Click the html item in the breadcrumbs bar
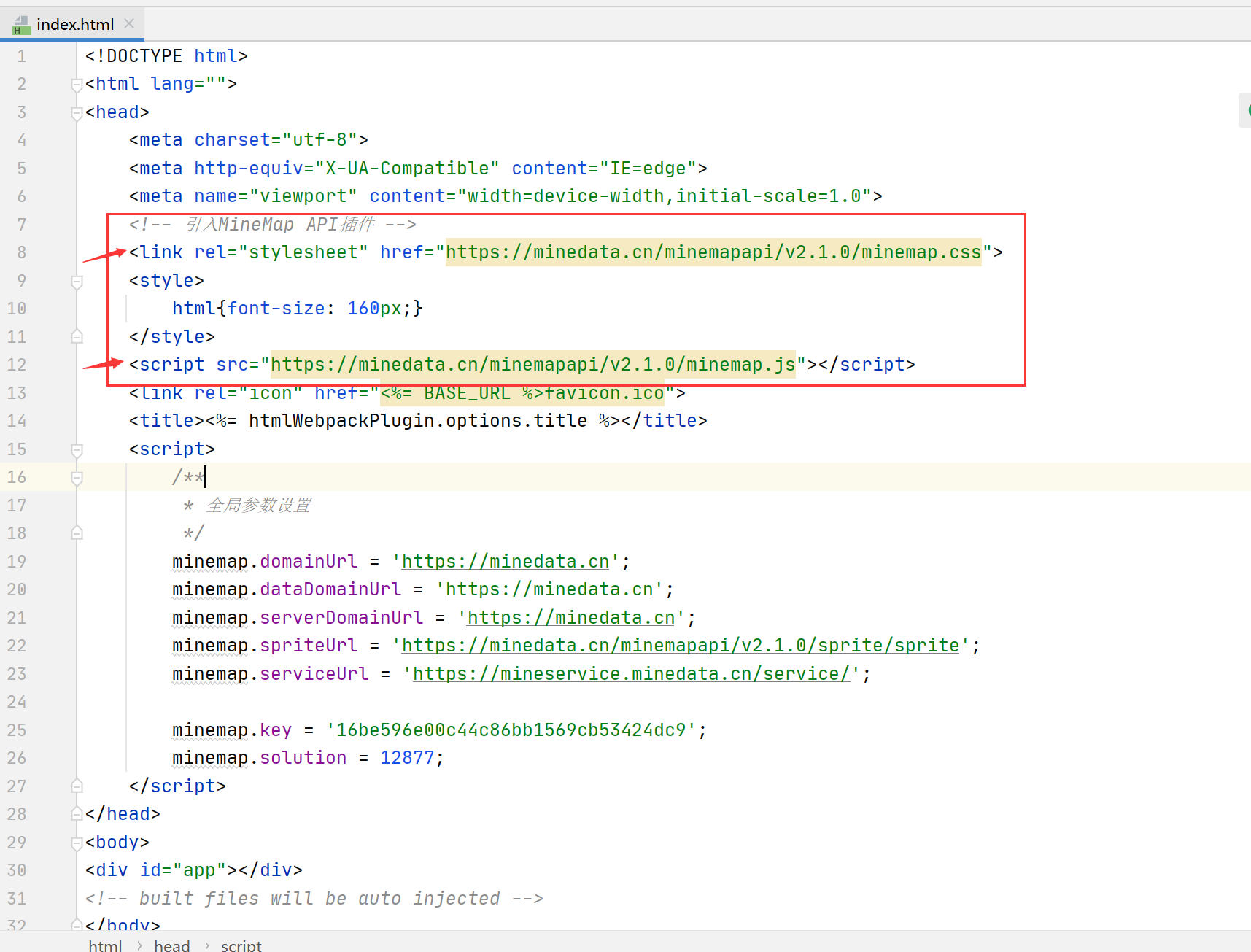 (105, 944)
